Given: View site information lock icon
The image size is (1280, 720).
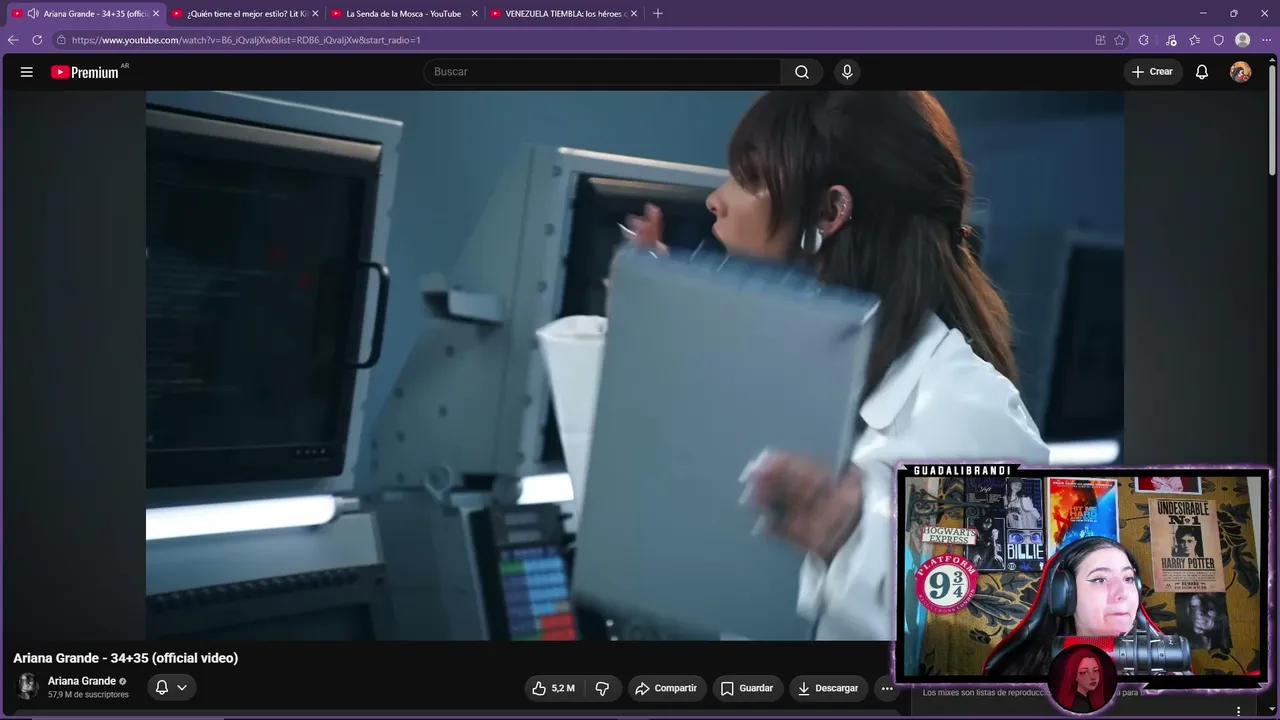Looking at the screenshot, I should pyautogui.click(x=61, y=40).
